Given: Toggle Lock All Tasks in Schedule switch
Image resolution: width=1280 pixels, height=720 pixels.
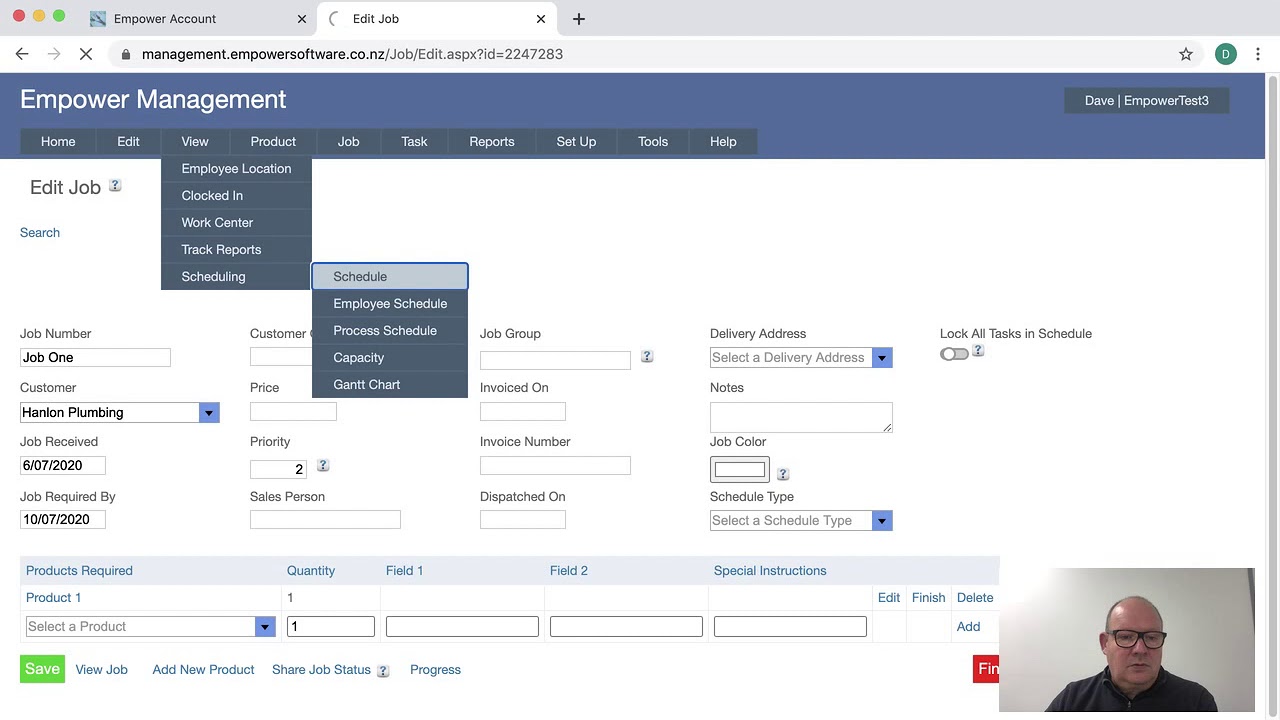Looking at the screenshot, I should pos(954,354).
